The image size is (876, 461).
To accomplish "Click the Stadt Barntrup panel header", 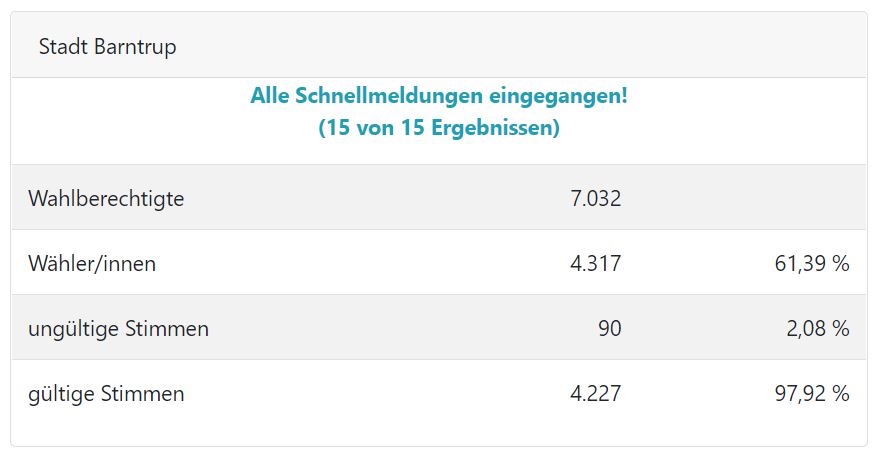I will point(439,45).
